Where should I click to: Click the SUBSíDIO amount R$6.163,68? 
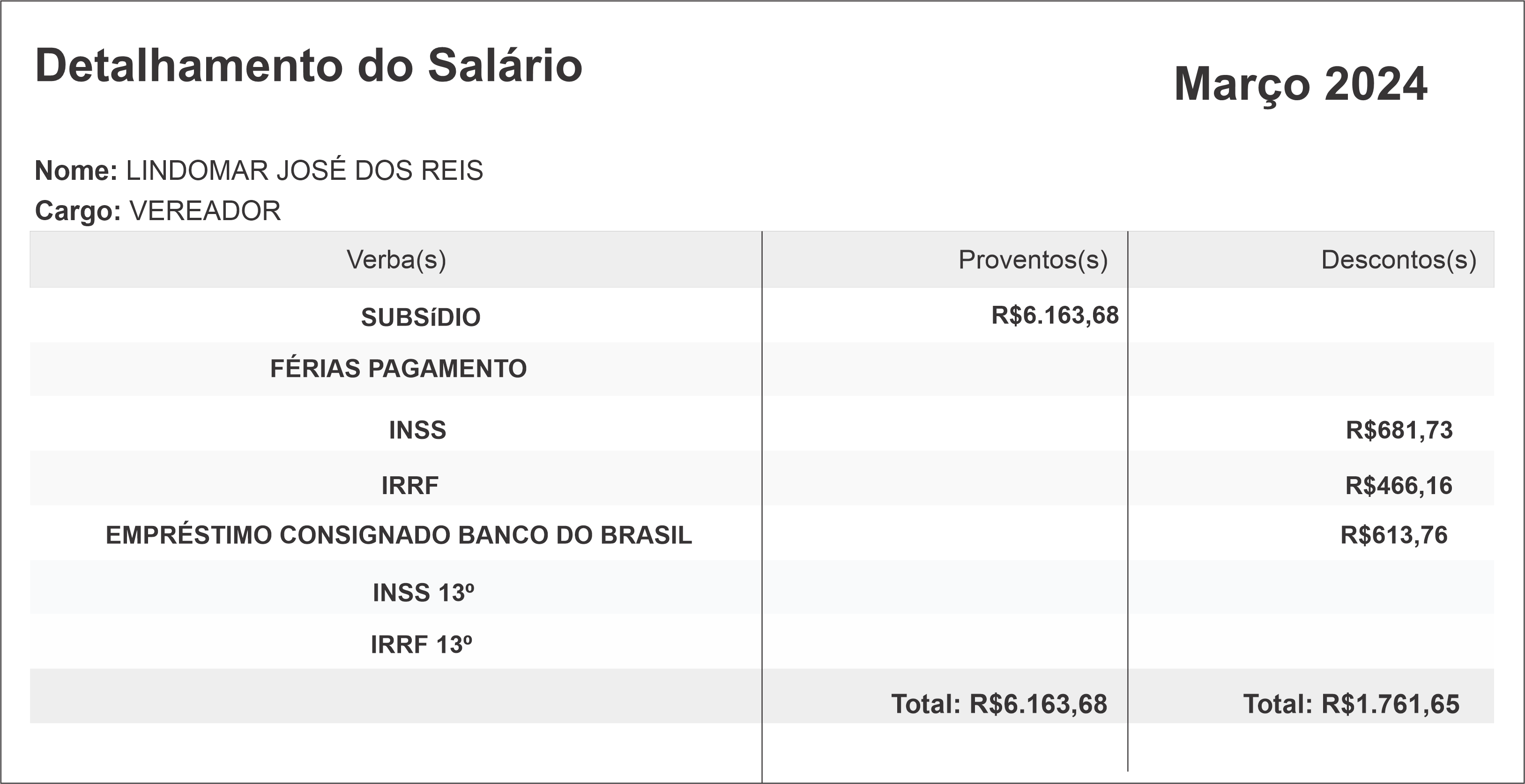coord(1055,315)
